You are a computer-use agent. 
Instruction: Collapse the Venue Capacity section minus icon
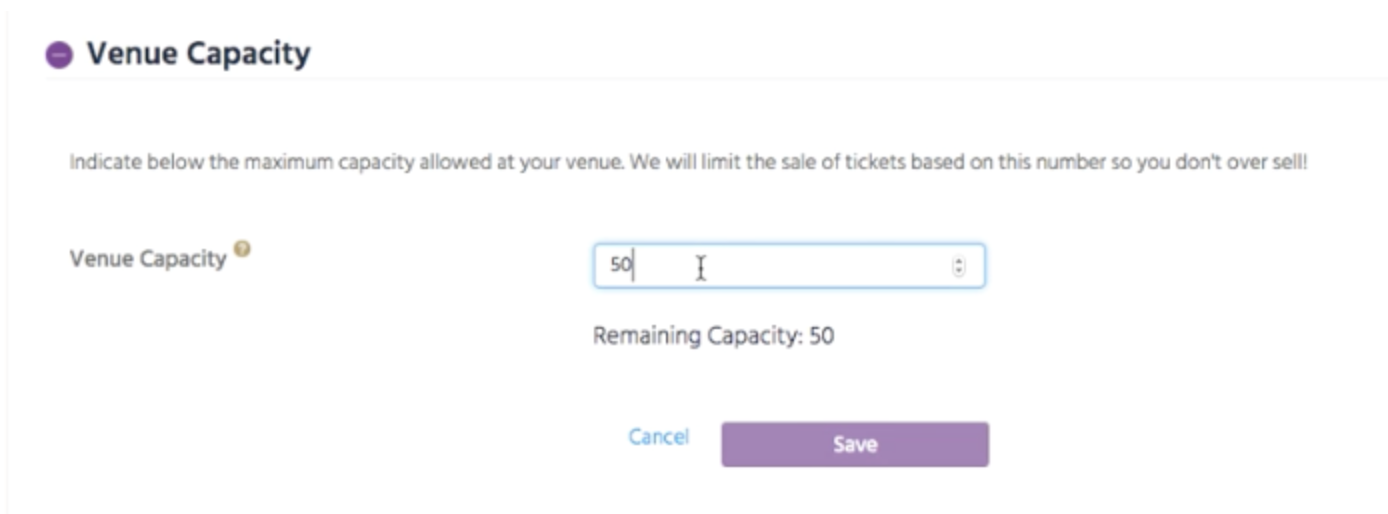tap(59, 55)
